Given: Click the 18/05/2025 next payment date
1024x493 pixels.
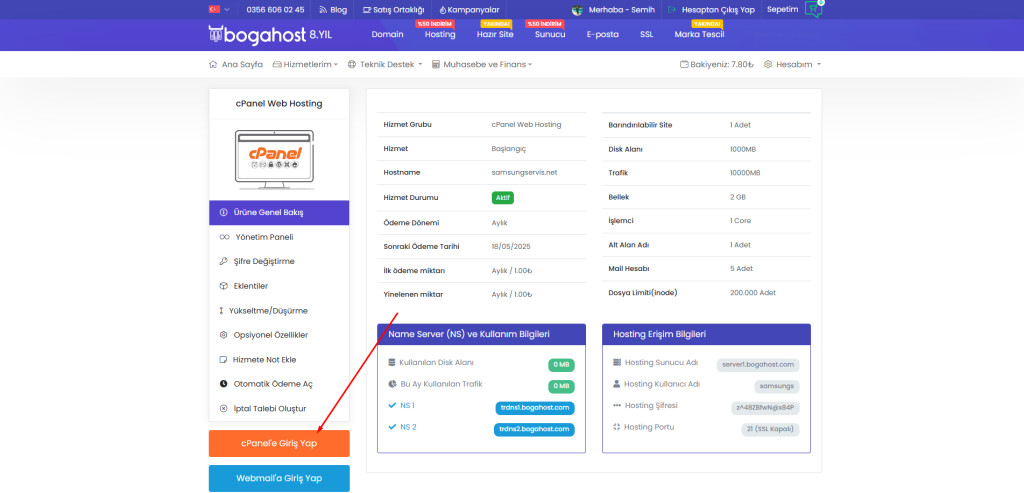Looking at the screenshot, I should (509, 247).
